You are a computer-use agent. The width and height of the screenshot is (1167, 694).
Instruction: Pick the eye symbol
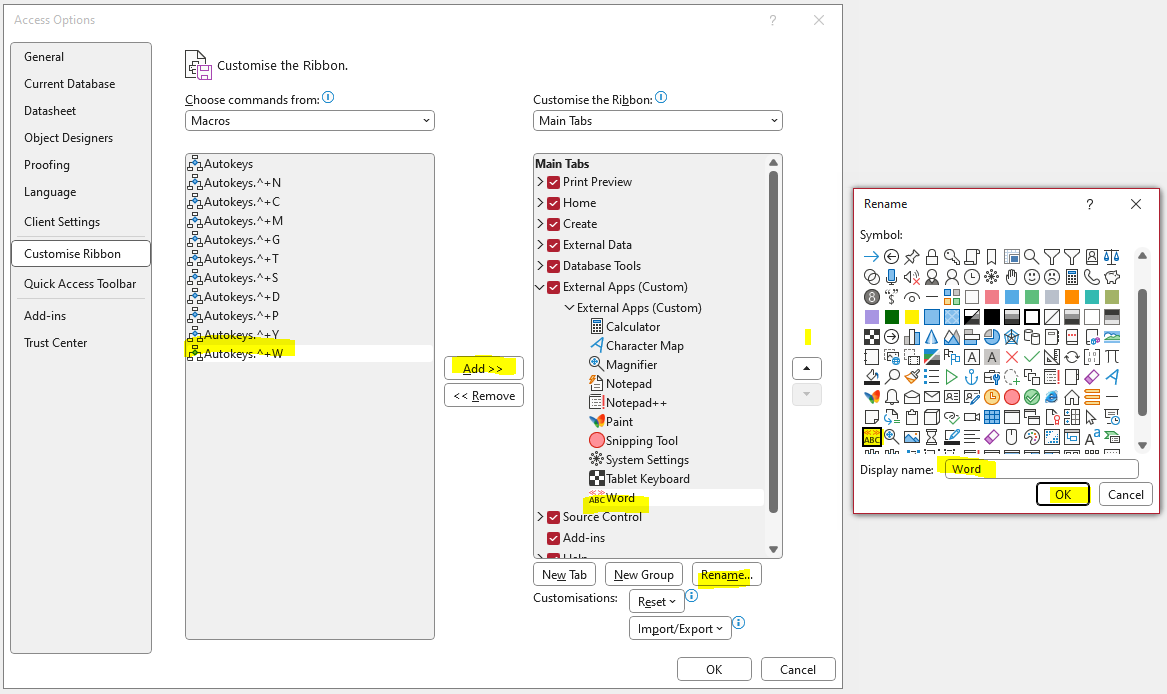[912, 297]
